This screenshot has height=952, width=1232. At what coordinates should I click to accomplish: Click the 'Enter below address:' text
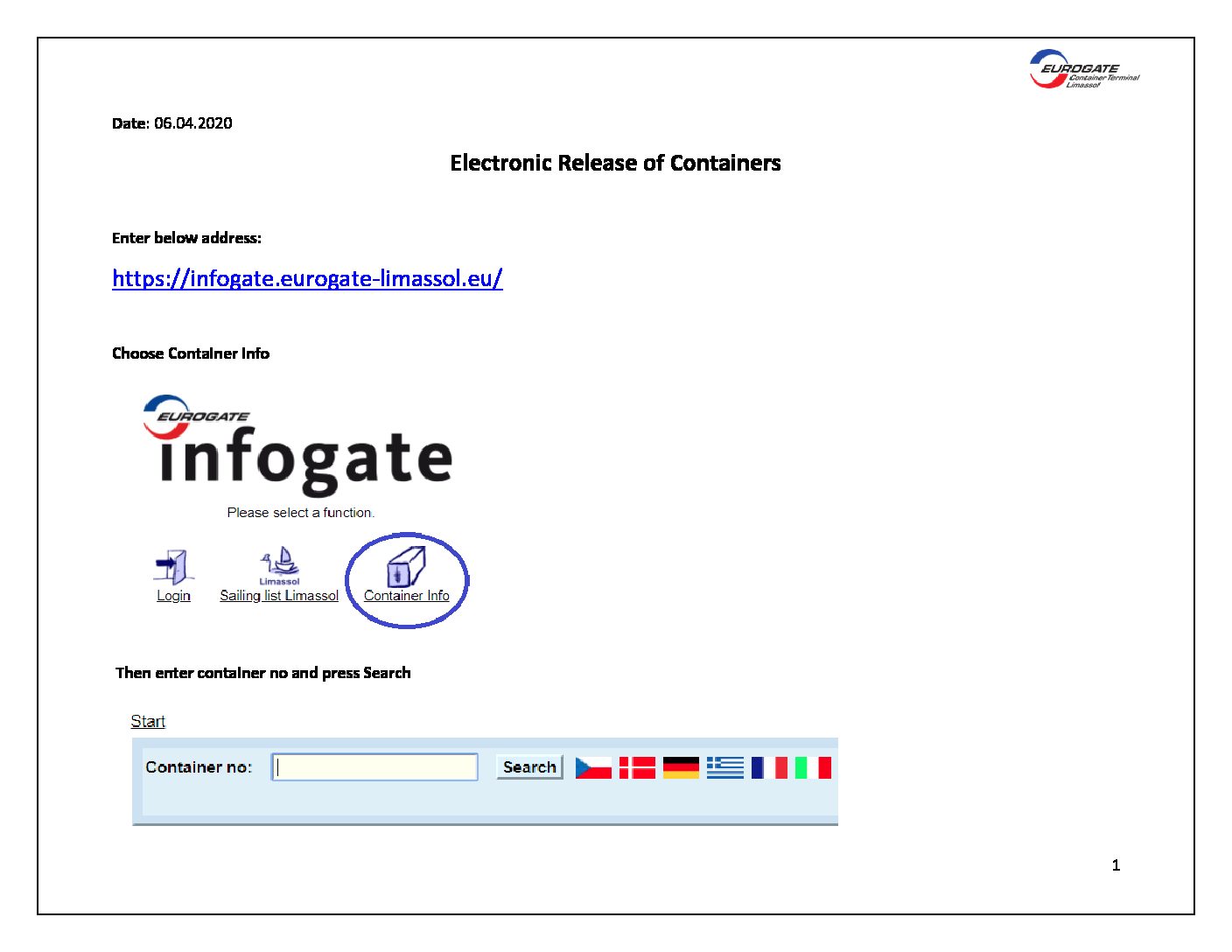(x=186, y=238)
